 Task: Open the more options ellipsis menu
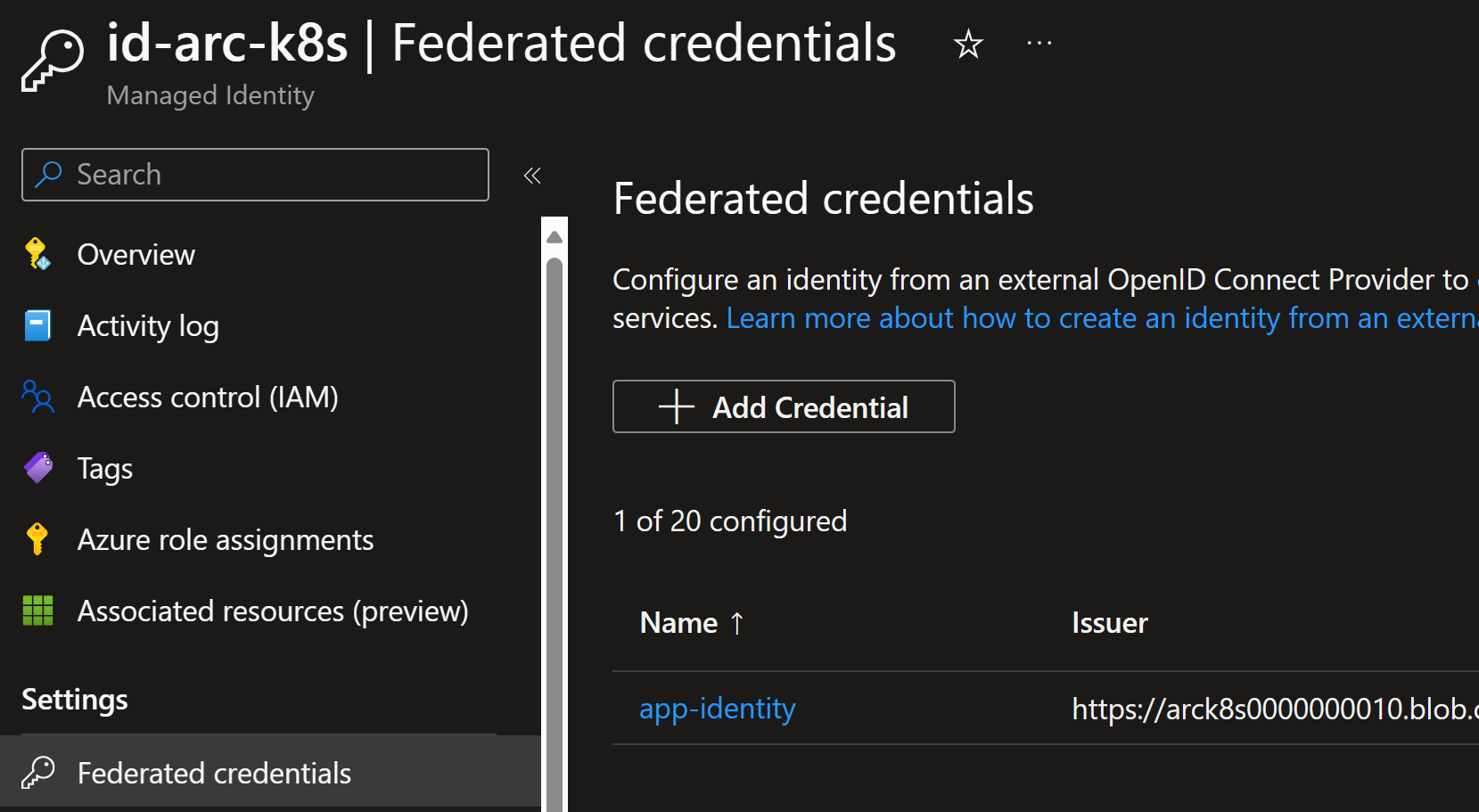coord(1039,43)
